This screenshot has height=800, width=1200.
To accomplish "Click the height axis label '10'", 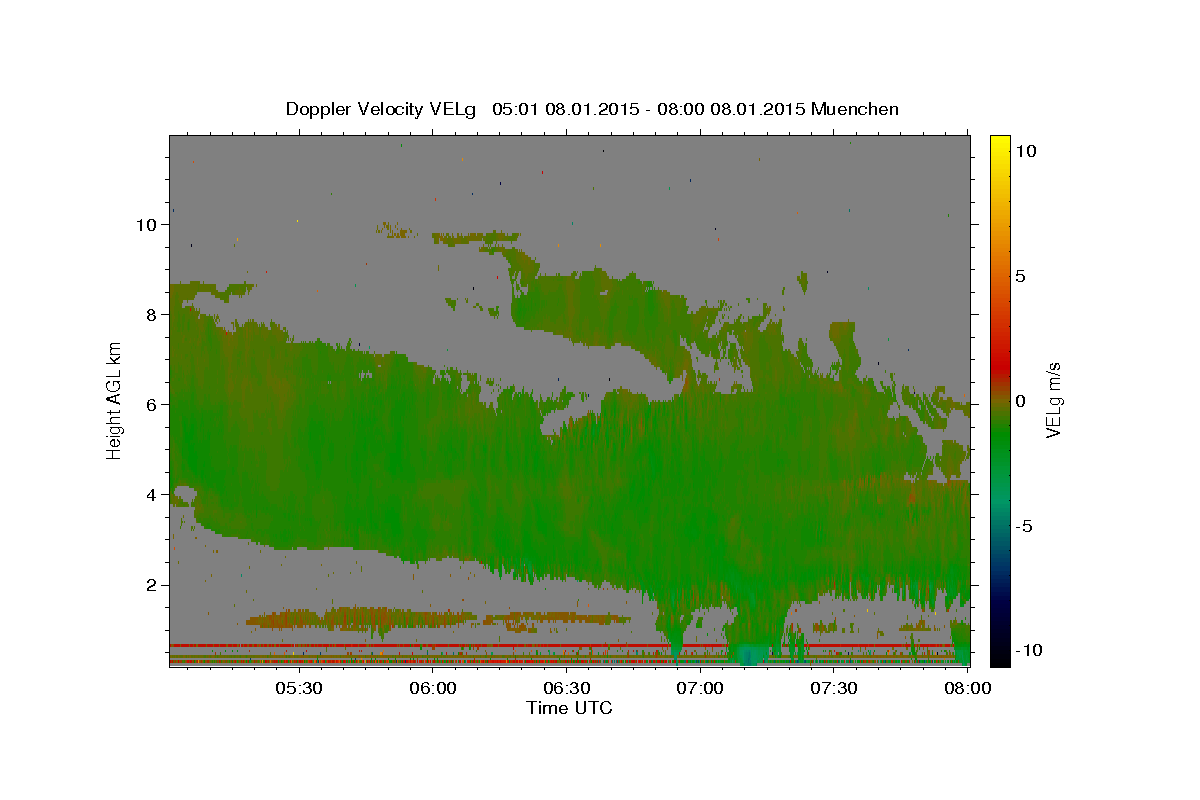I will [146, 224].
